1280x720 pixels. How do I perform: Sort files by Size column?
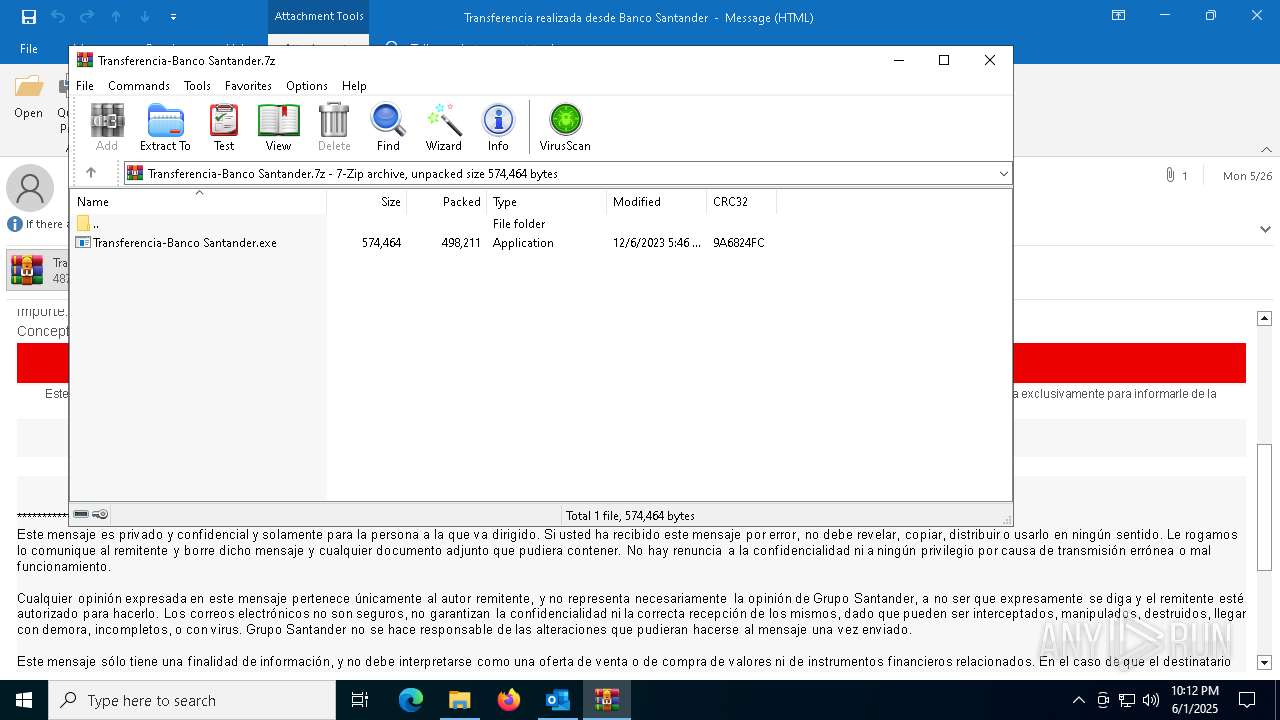367,202
